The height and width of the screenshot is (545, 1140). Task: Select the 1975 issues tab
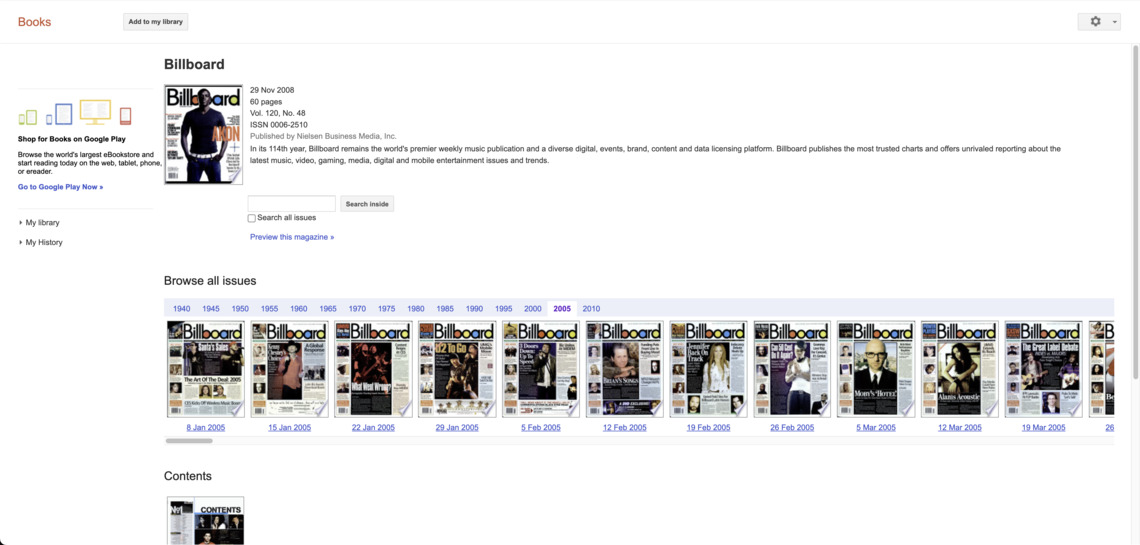click(386, 309)
